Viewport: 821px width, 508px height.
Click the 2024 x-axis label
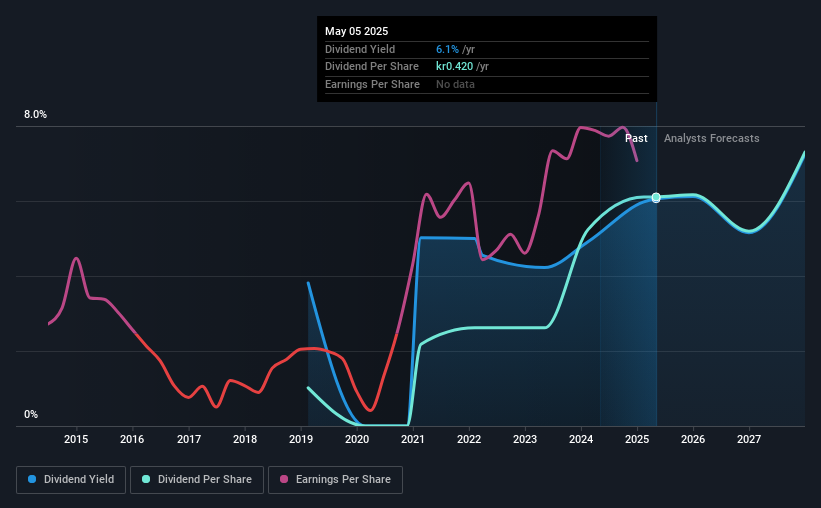pos(581,439)
